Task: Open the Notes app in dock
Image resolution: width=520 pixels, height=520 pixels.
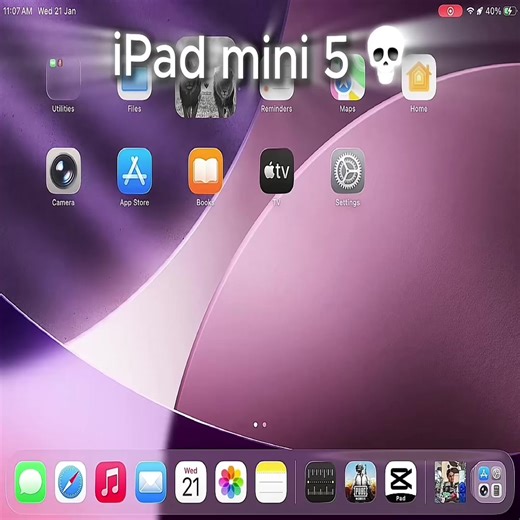Action: pos(271,482)
